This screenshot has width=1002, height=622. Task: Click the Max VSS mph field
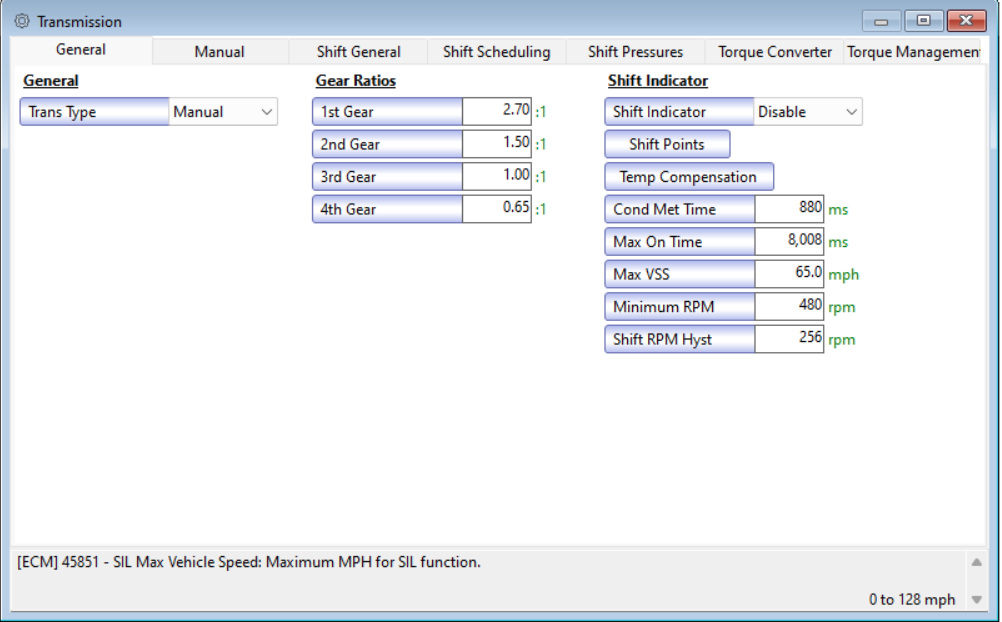[789, 274]
